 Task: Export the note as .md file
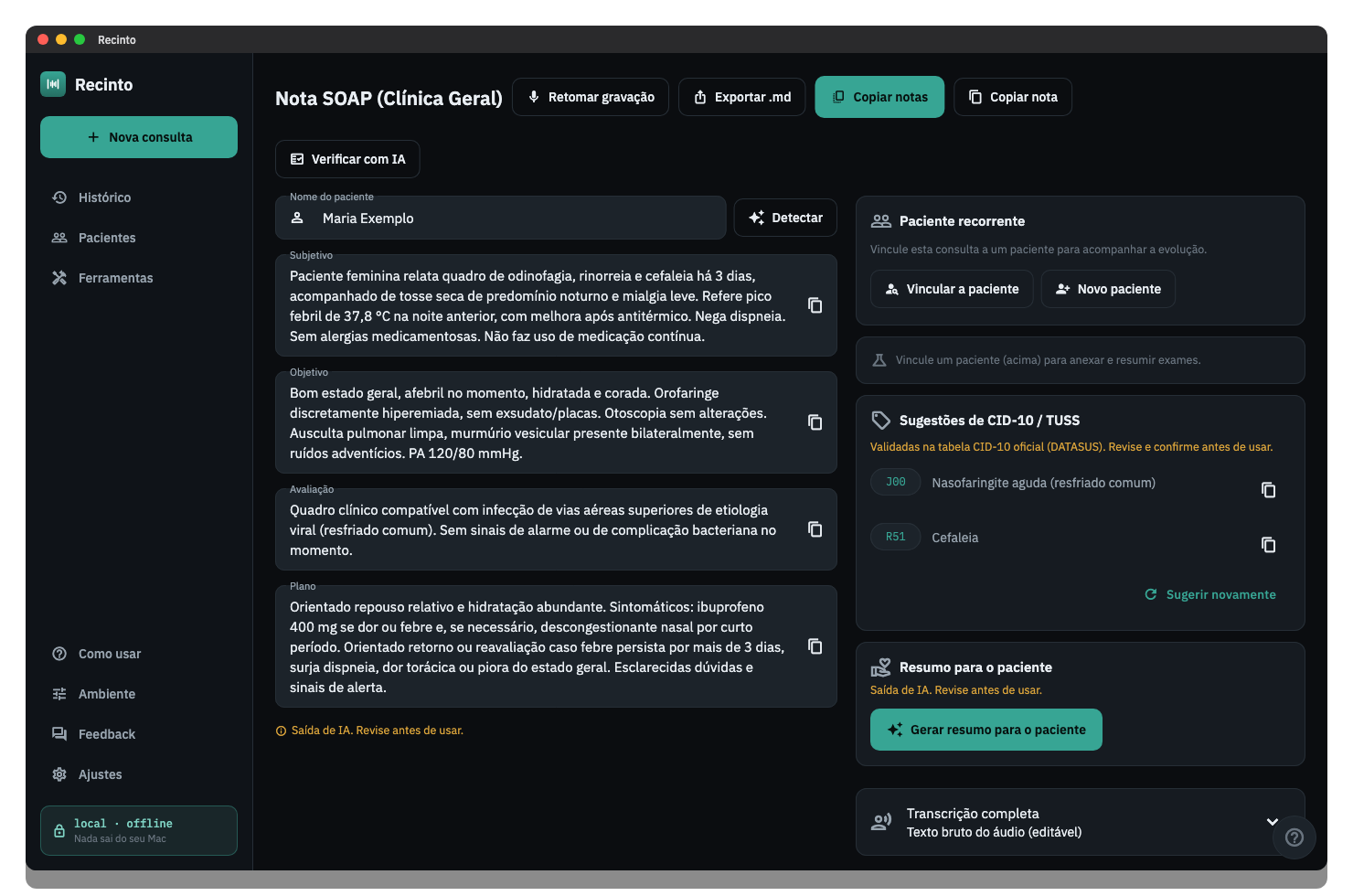click(741, 97)
